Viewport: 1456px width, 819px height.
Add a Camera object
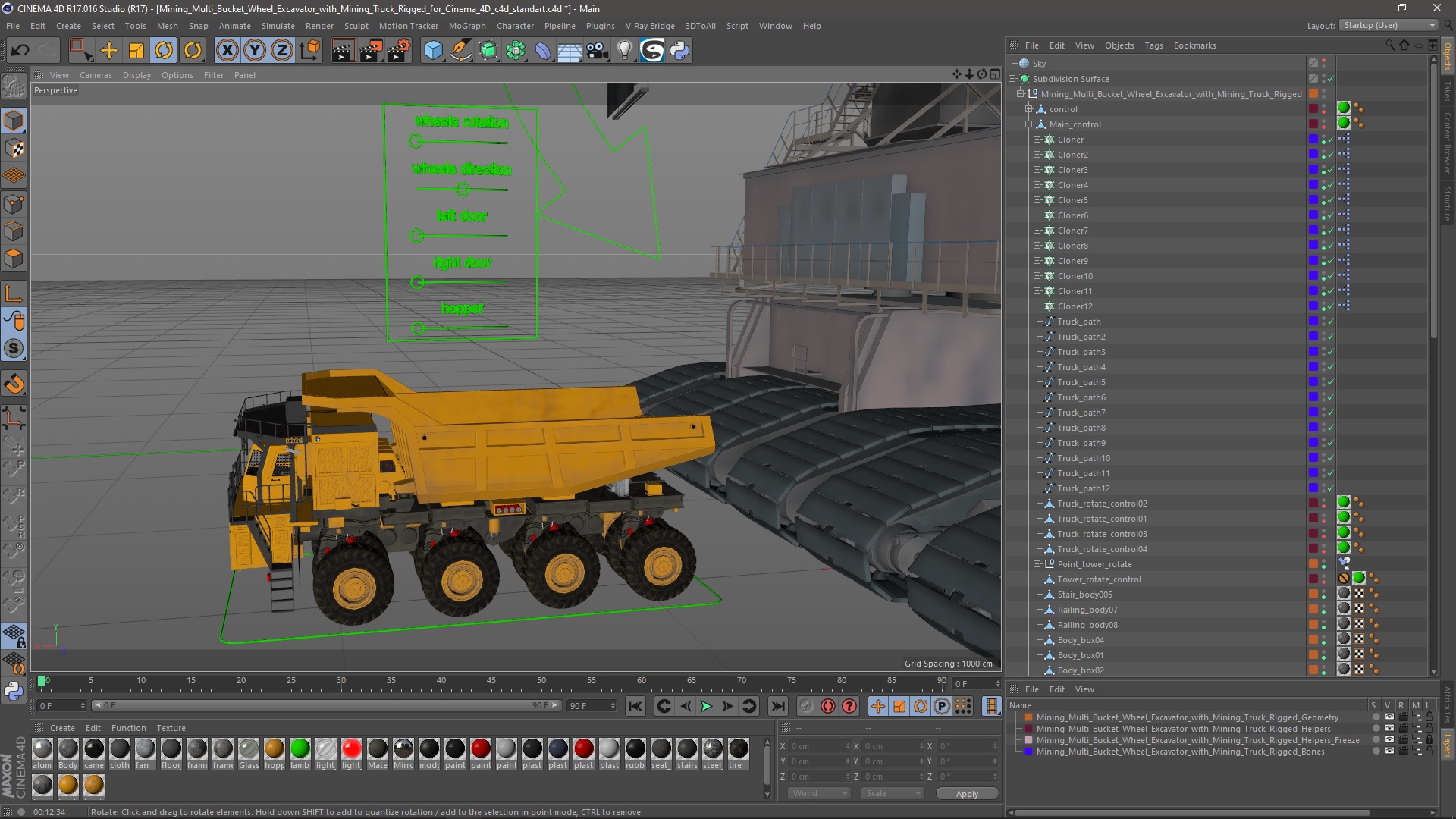(x=598, y=51)
